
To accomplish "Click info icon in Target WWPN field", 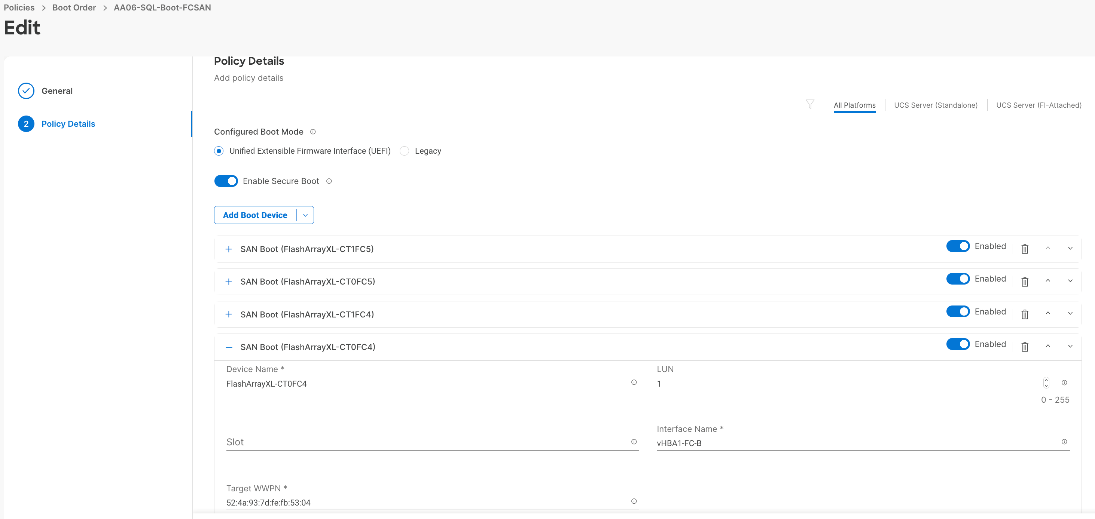I will point(634,501).
